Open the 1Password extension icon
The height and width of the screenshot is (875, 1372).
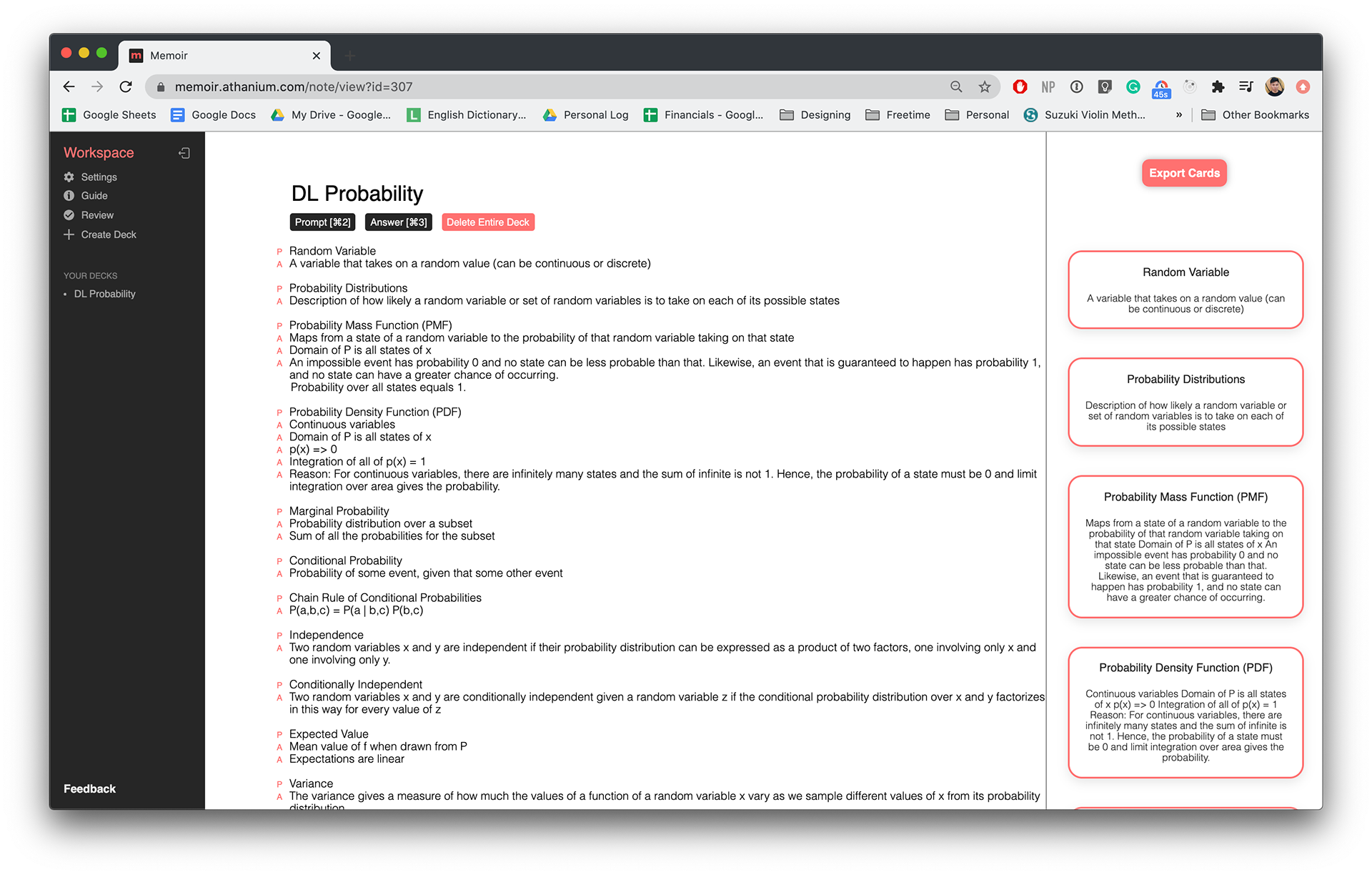point(1077,86)
